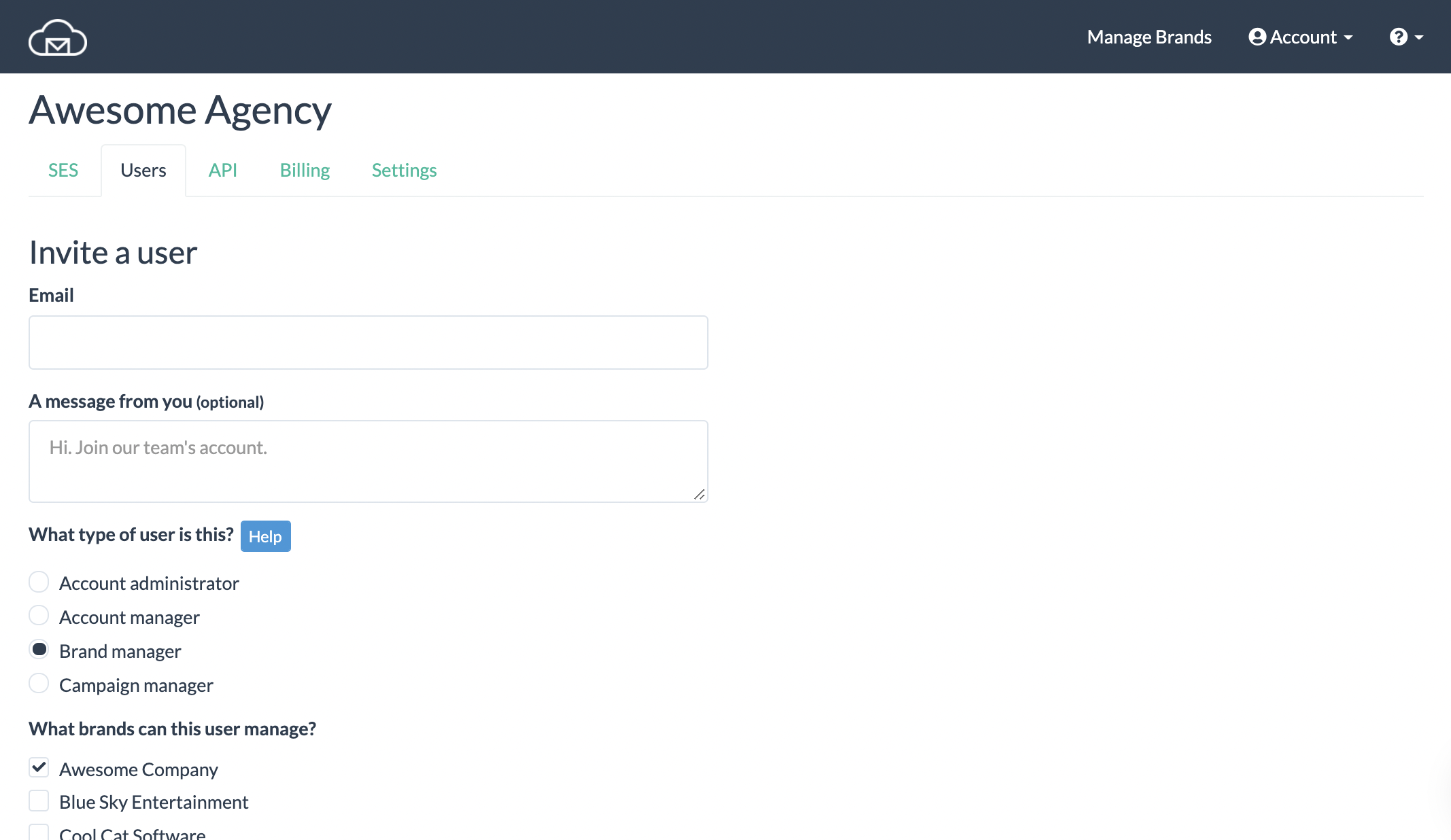The width and height of the screenshot is (1451, 840).
Task: Click inside the Email input field
Action: point(367,342)
